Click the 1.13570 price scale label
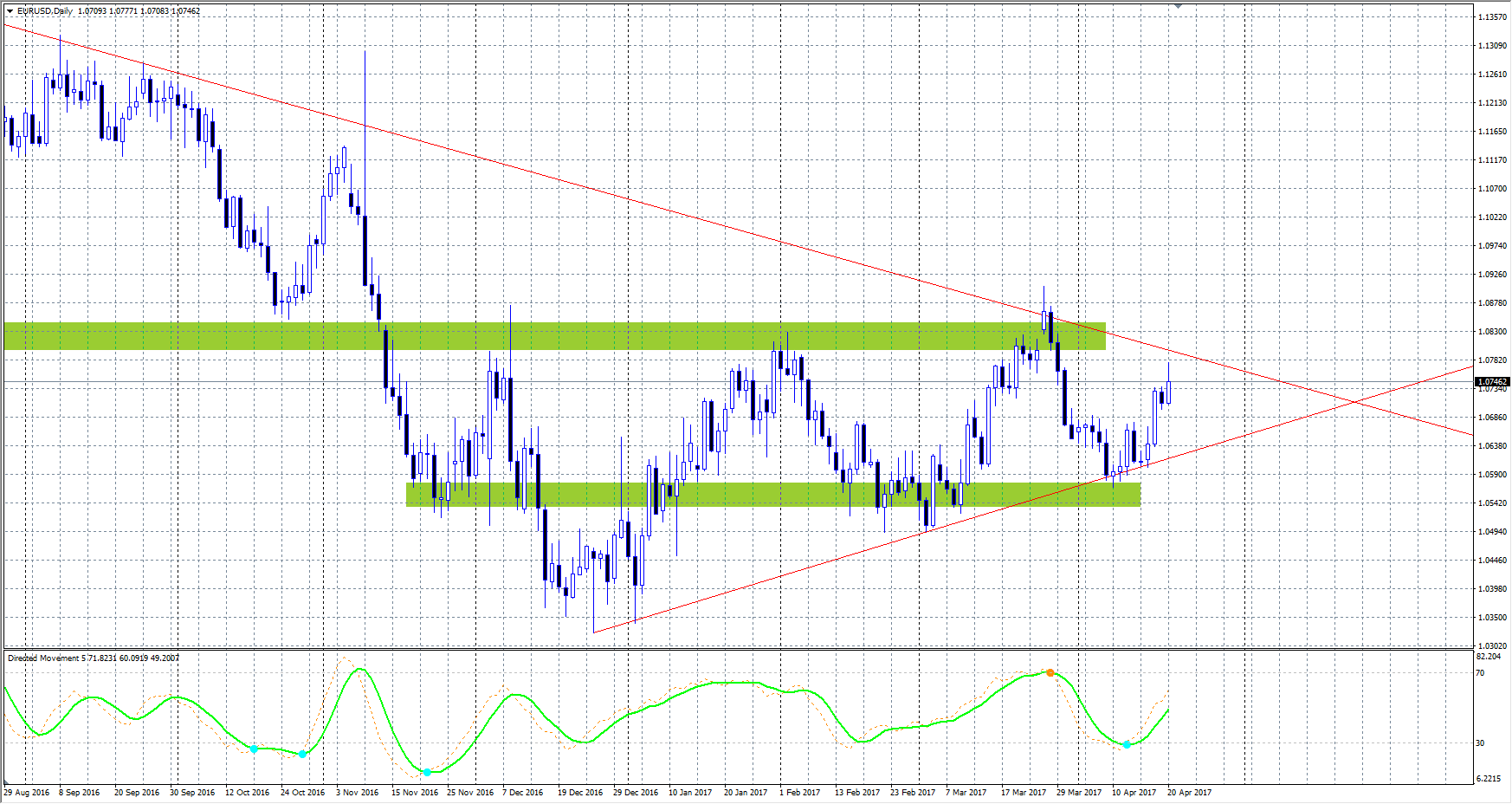Screen dimensions: 1512x804 [x=1492, y=17]
